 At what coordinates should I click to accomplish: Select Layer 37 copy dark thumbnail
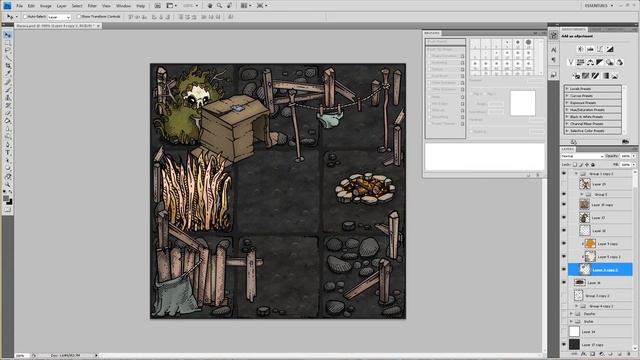click(574, 344)
